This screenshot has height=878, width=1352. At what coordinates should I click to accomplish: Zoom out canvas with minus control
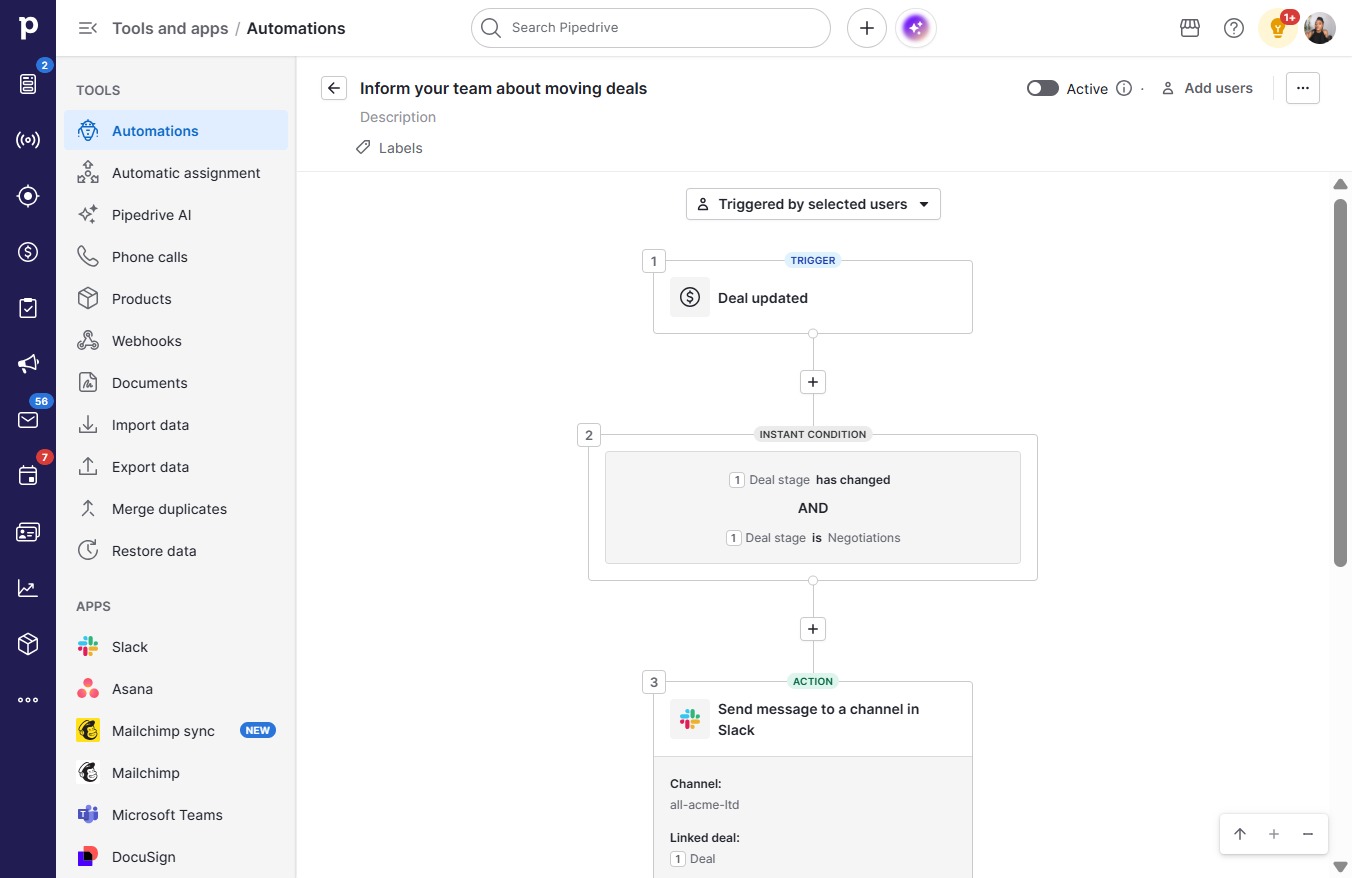pos(1308,834)
